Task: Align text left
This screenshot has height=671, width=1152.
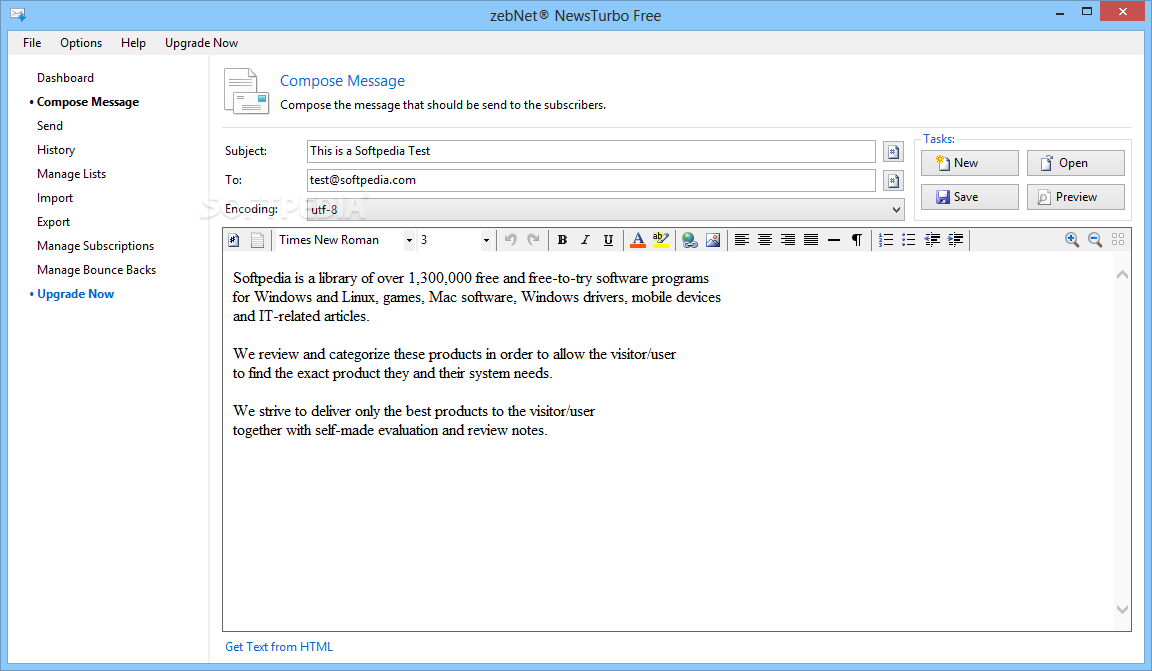Action: pos(742,240)
